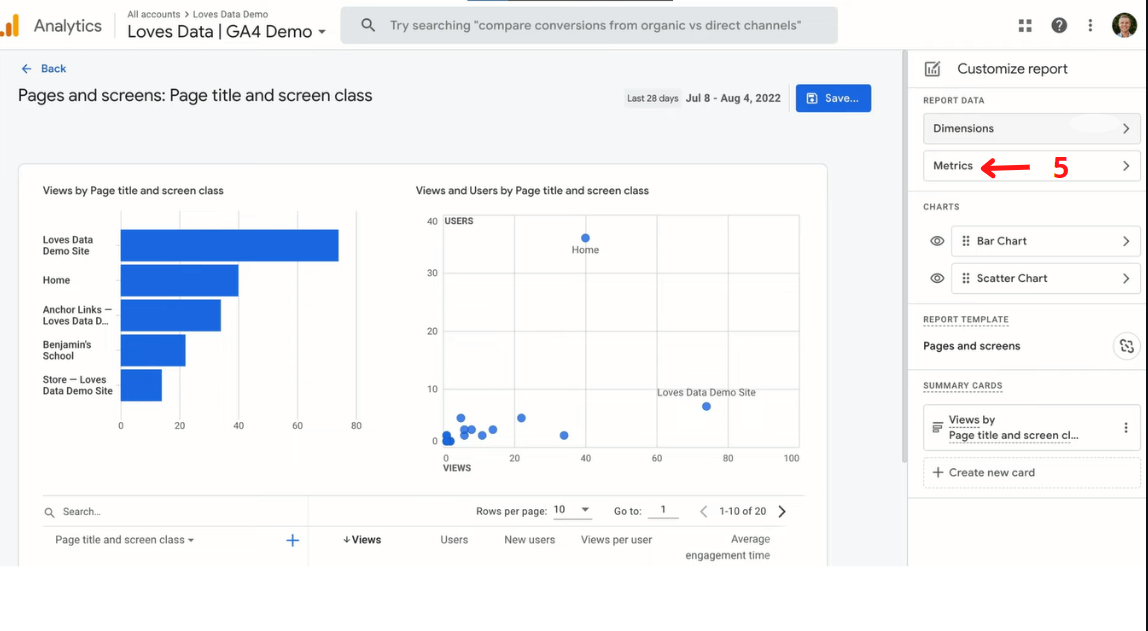Screen dimensions: 1148x631
Task: Hide the Scatter Chart
Action: 937,278
